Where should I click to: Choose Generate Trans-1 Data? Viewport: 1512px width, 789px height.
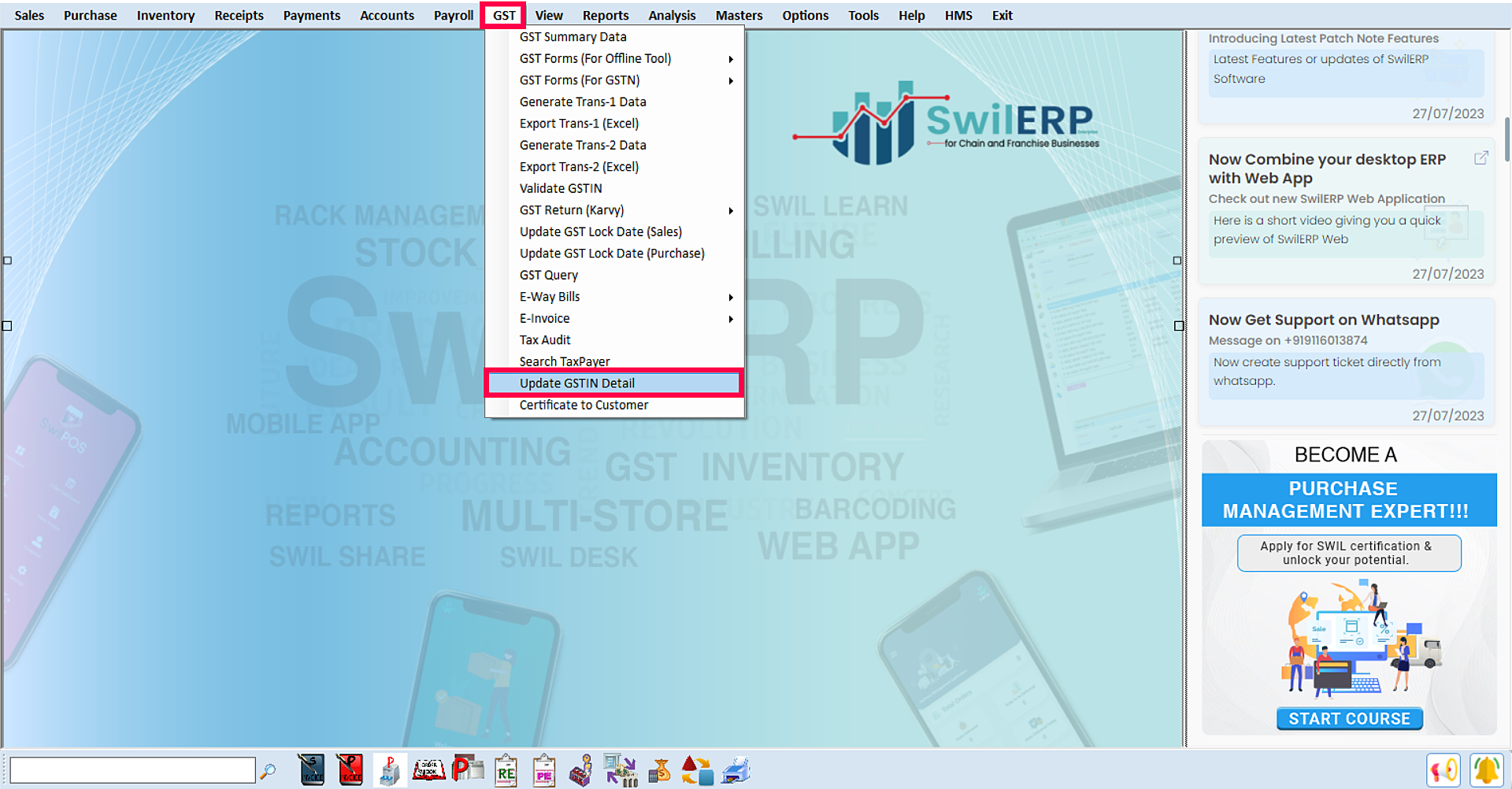(614, 102)
